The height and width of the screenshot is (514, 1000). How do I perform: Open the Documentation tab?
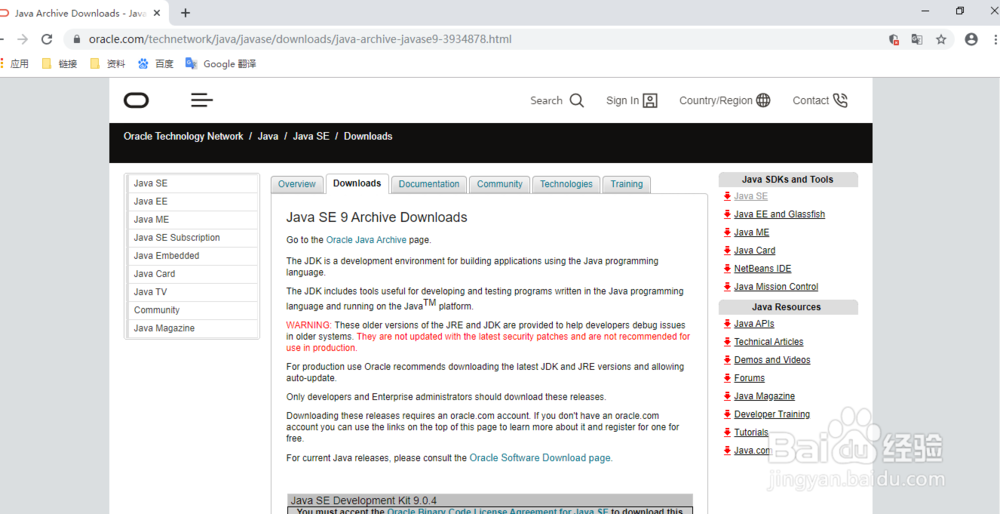coord(429,184)
